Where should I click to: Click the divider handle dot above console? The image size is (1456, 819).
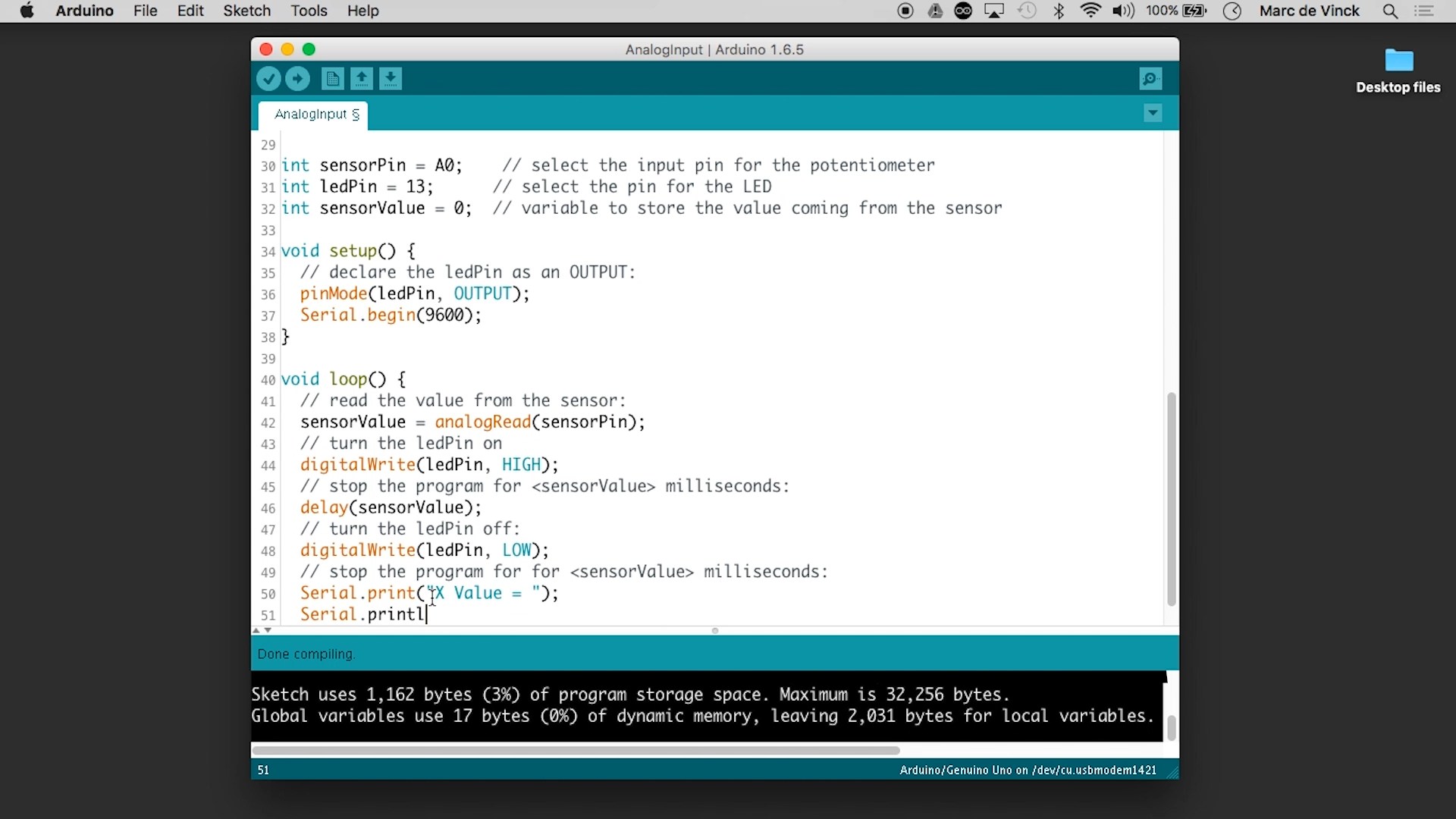click(x=715, y=631)
